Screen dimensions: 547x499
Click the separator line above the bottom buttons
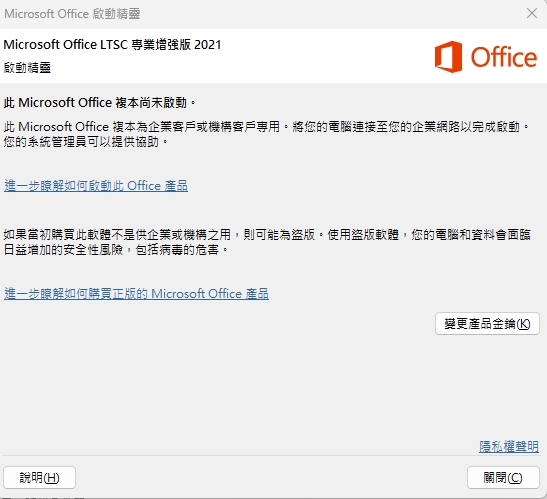pos(271,455)
